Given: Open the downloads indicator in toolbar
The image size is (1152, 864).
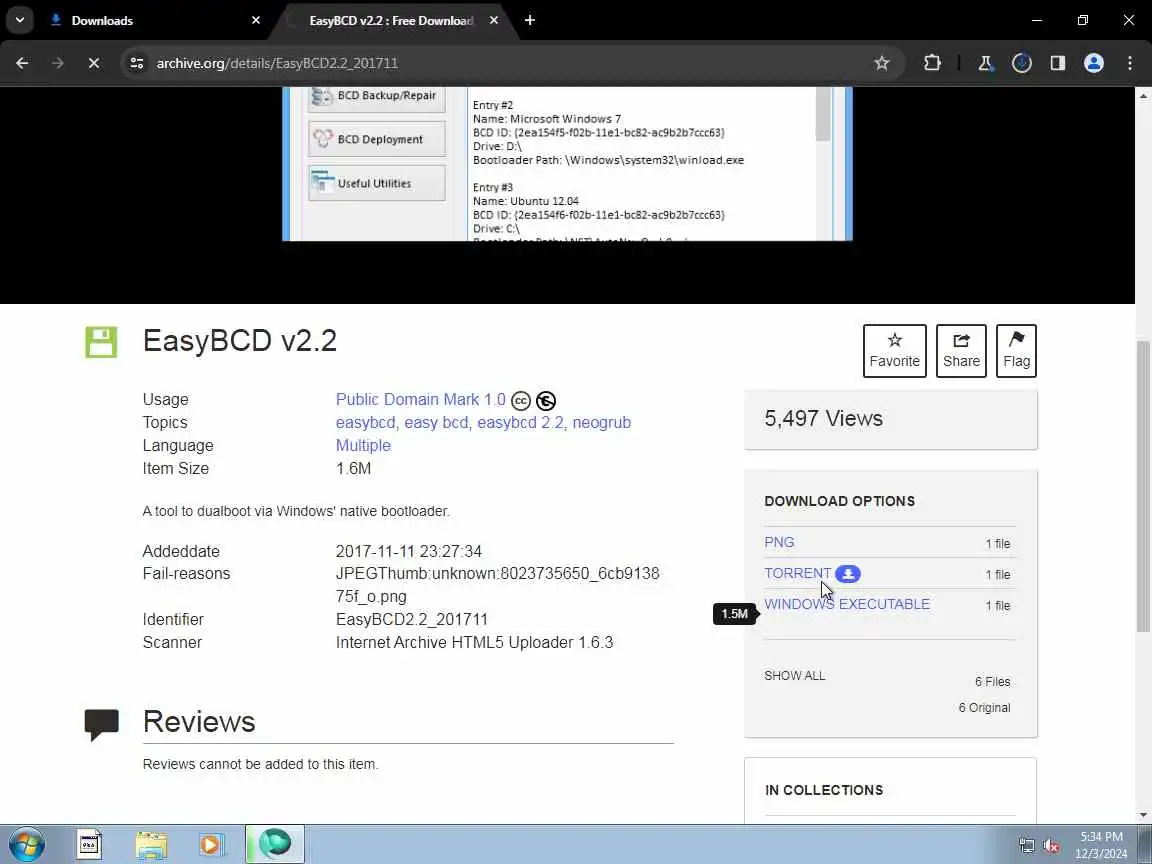Looking at the screenshot, I should pos(1021,63).
